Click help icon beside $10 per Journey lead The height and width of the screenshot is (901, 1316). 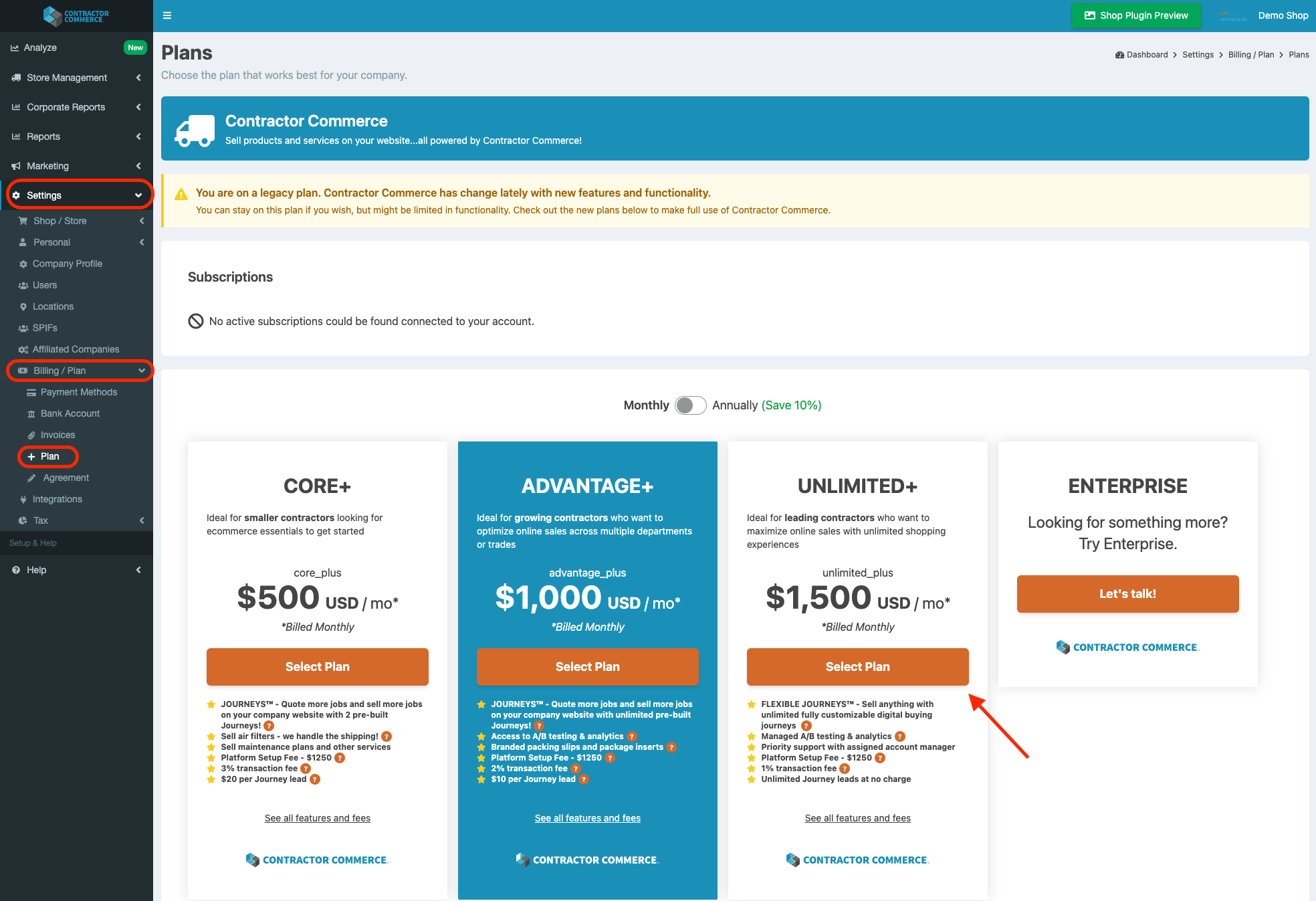point(584,779)
